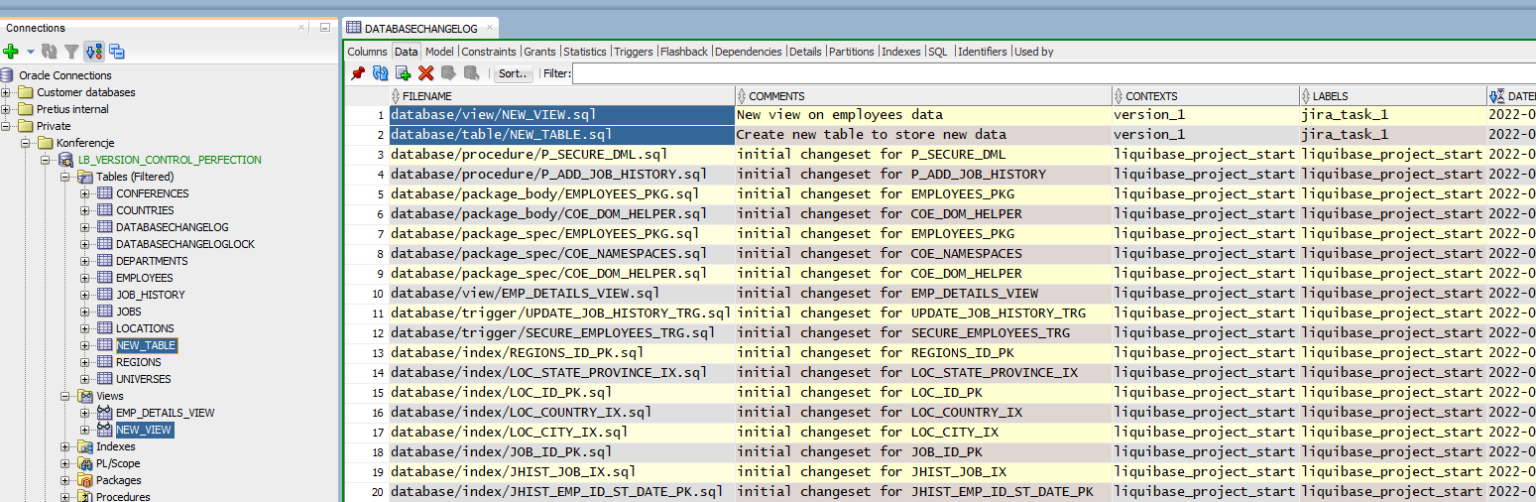1536x502 pixels.
Task: Select the JOB_HISTORY table
Action: point(150,295)
